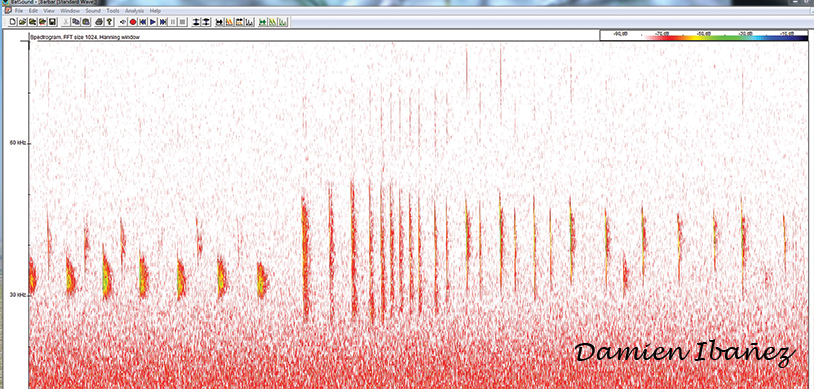Image resolution: width=814 pixels, height=389 pixels.
Task: Click the orange spectrogram analysis icon
Action: tap(229, 22)
